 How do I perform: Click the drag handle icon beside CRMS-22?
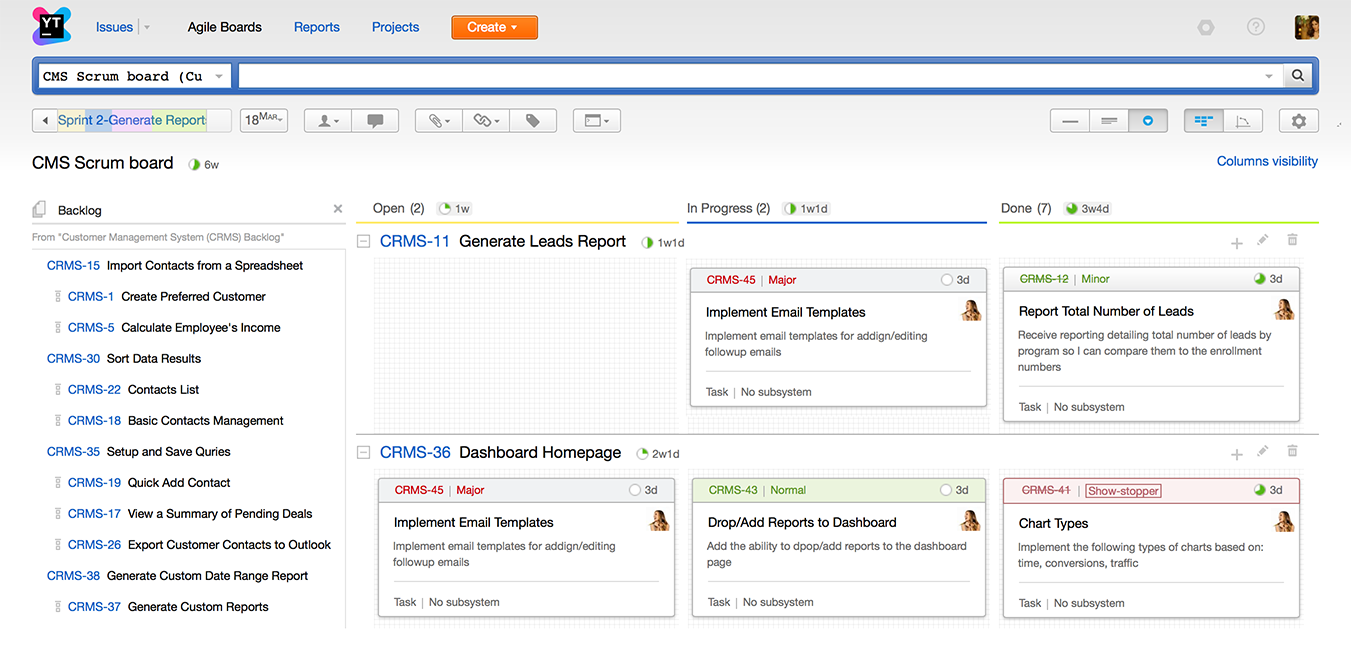[x=57, y=389]
